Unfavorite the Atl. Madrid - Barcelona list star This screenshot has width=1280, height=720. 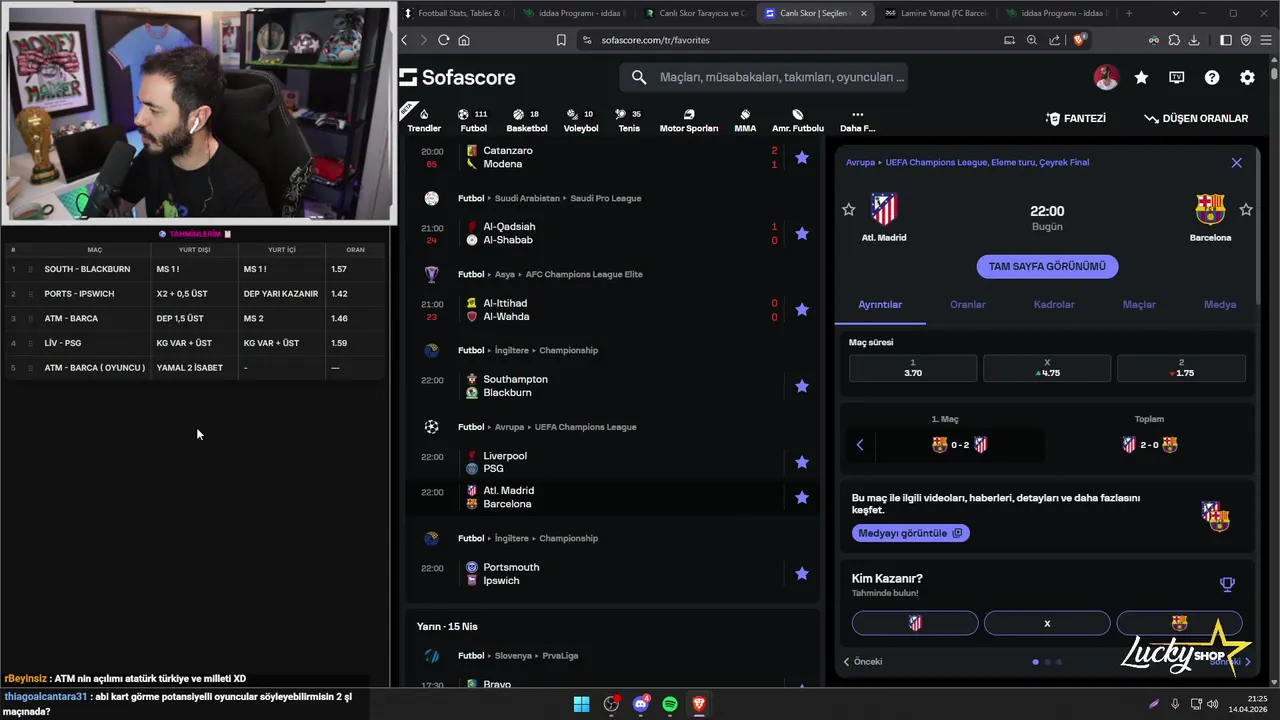802,497
